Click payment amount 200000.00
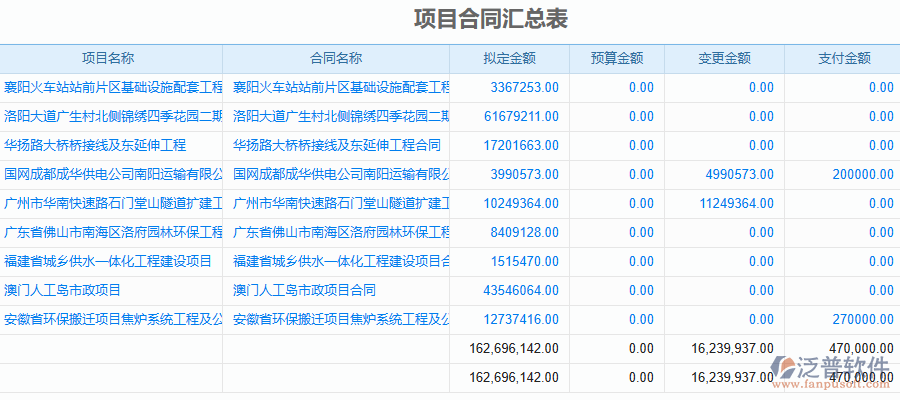The image size is (900, 400). pos(863,174)
